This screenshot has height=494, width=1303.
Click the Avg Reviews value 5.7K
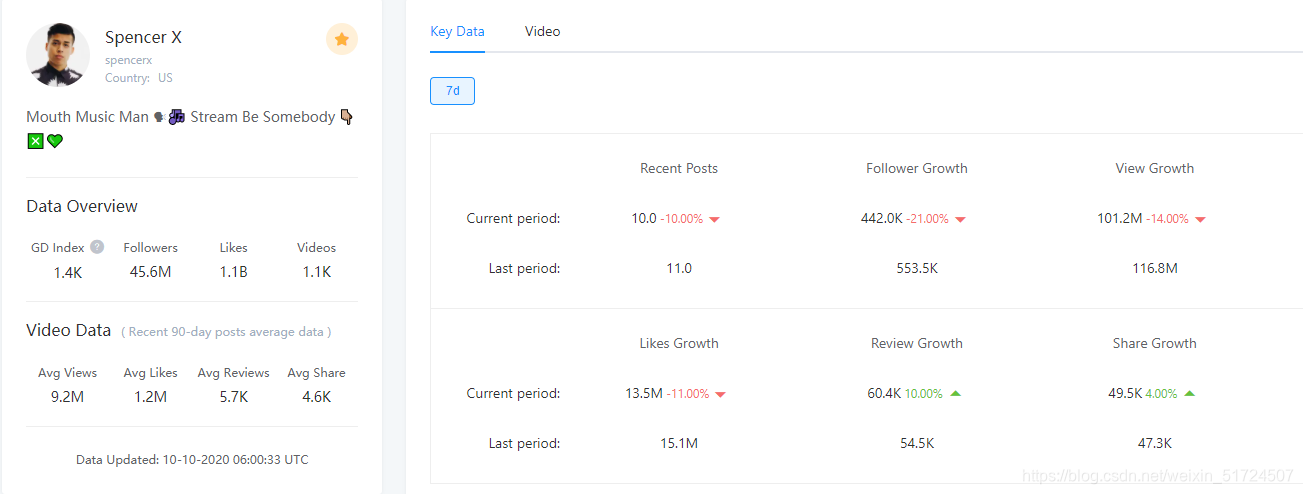tap(233, 397)
